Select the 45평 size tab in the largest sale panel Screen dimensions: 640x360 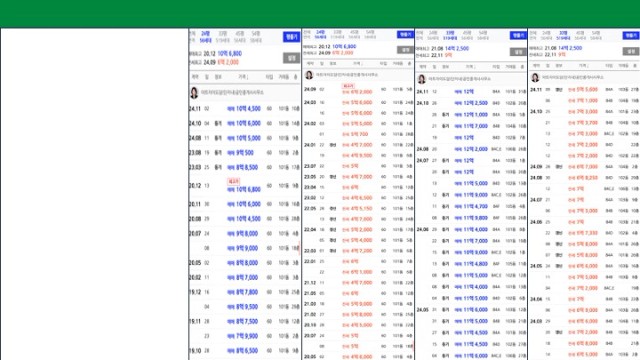pos(240,37)
